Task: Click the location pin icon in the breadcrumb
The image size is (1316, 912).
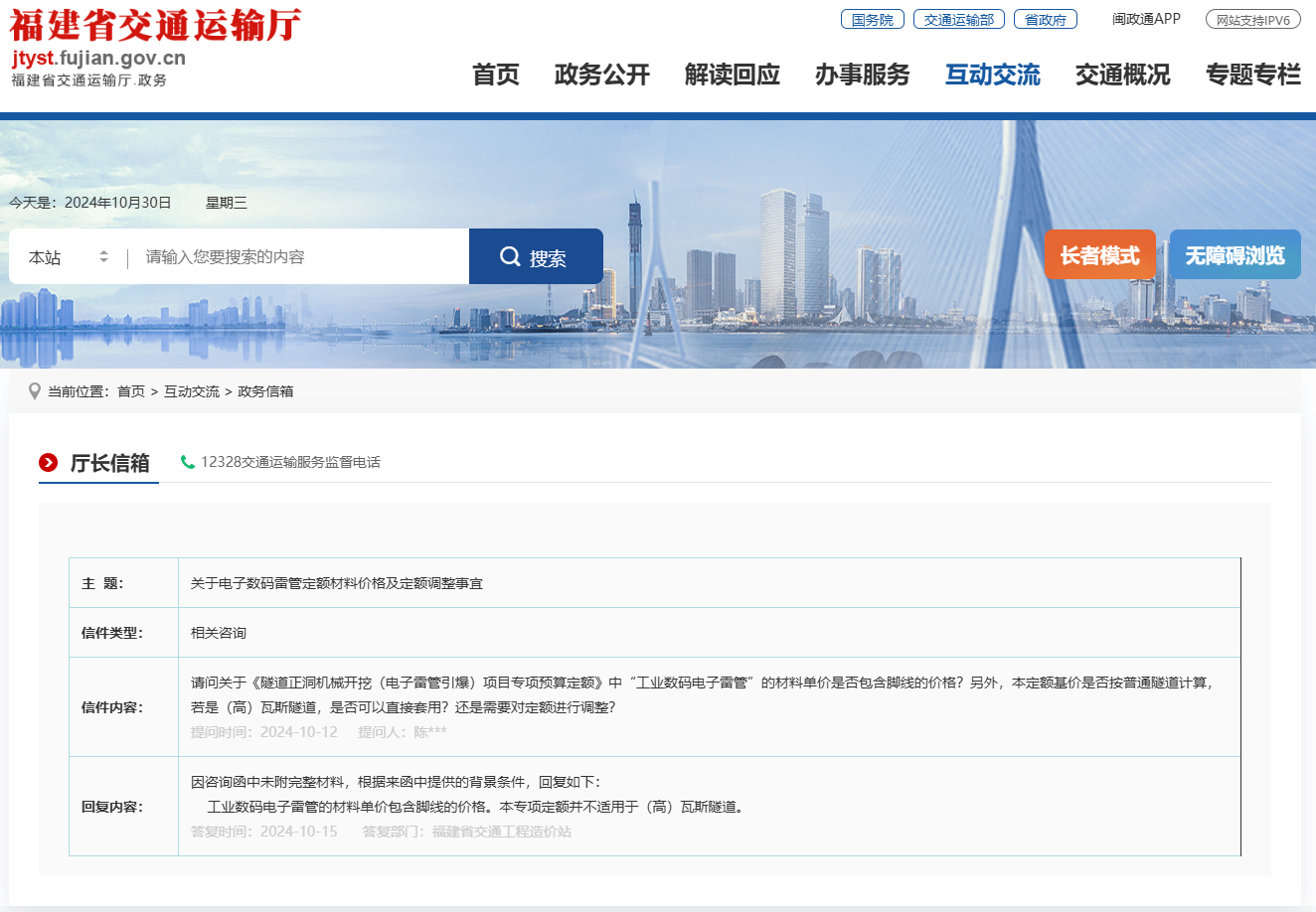Action: (x=35, y=391)
